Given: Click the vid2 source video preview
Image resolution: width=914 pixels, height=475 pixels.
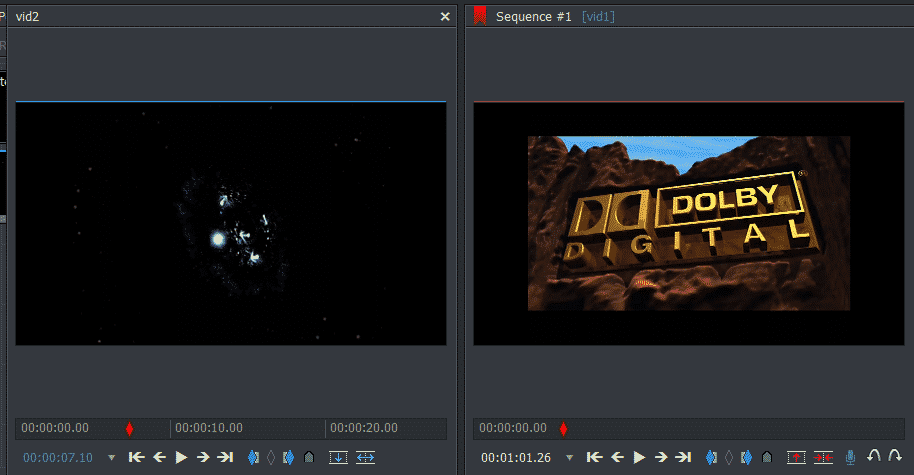Looking at the screenshot, I should point(231,224).
